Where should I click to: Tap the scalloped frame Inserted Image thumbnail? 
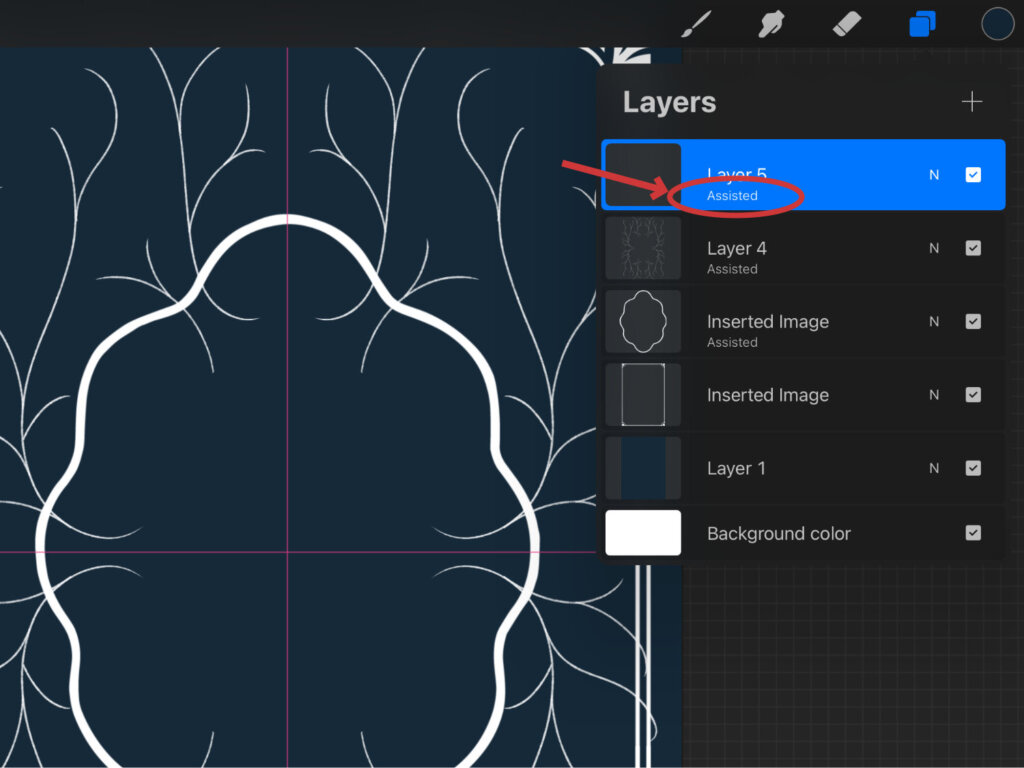[643, 321]
